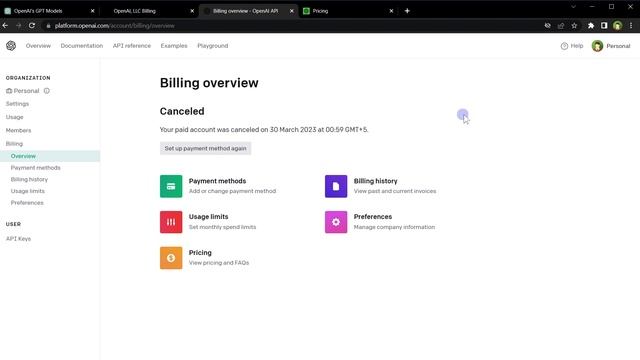Click the Help link in the header
The image size is (640, 360).
(x=577, y=46)
